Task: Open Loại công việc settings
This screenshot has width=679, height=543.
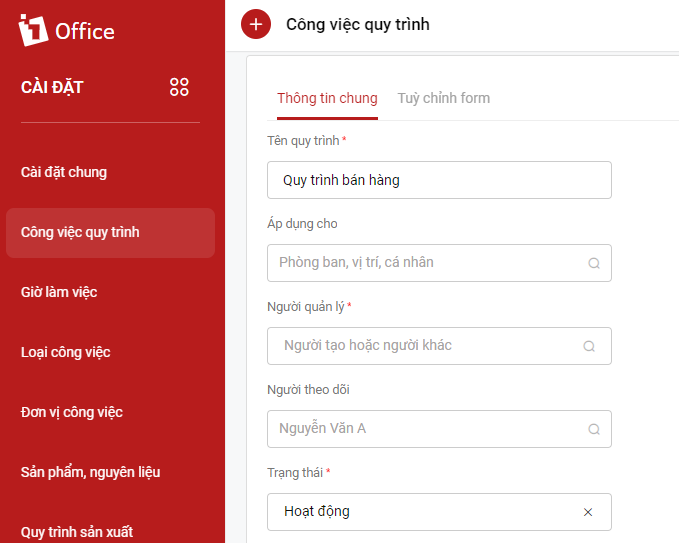Action: tap(65, 352)
